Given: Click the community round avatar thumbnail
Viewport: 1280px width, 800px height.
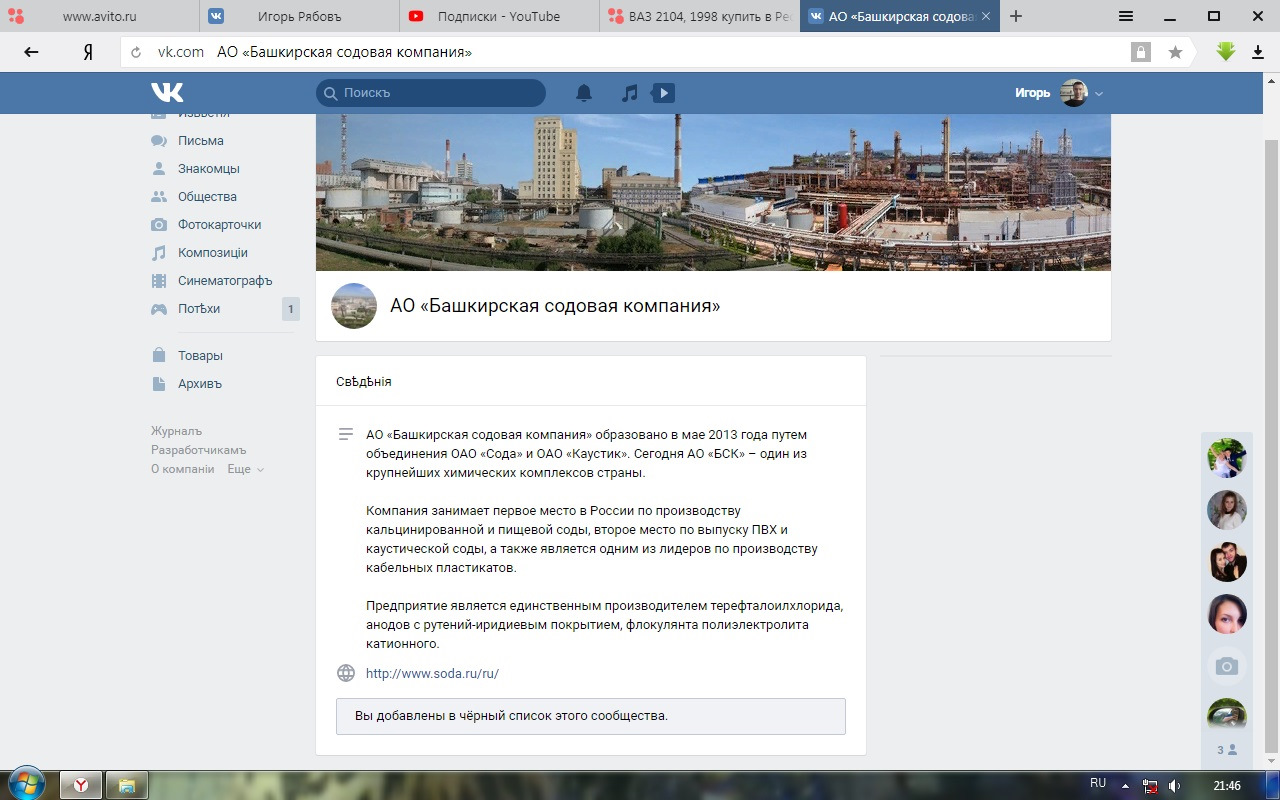Looking at the screenshot, I should (354, 306).
